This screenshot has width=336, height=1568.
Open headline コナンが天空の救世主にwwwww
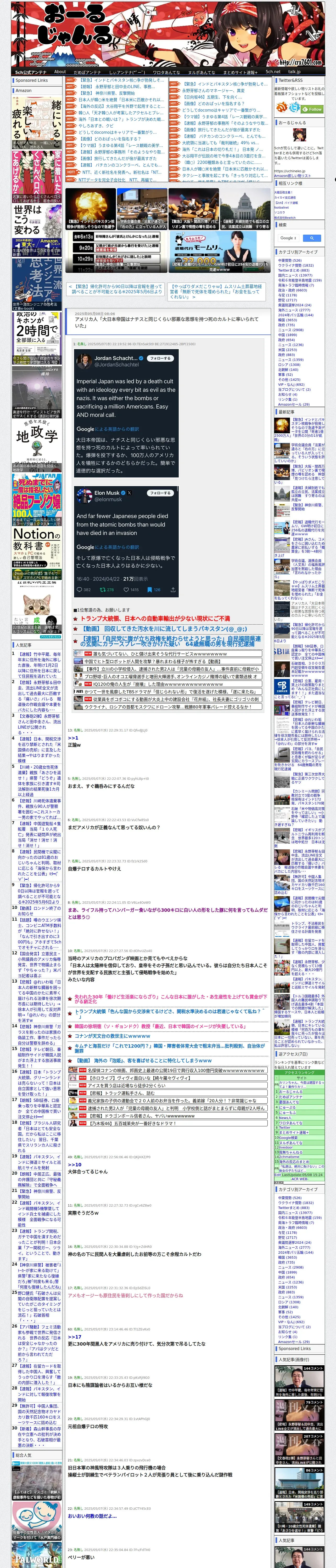(112, 1036)
